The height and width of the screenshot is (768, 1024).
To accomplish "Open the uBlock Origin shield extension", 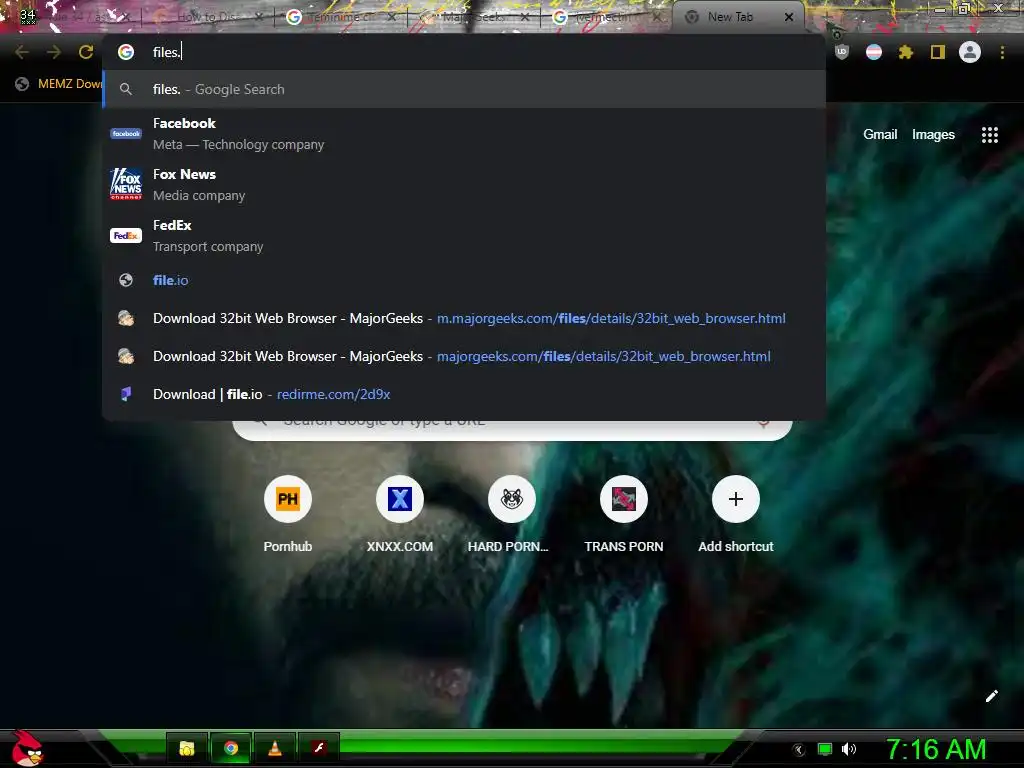I will pos(842,52).
